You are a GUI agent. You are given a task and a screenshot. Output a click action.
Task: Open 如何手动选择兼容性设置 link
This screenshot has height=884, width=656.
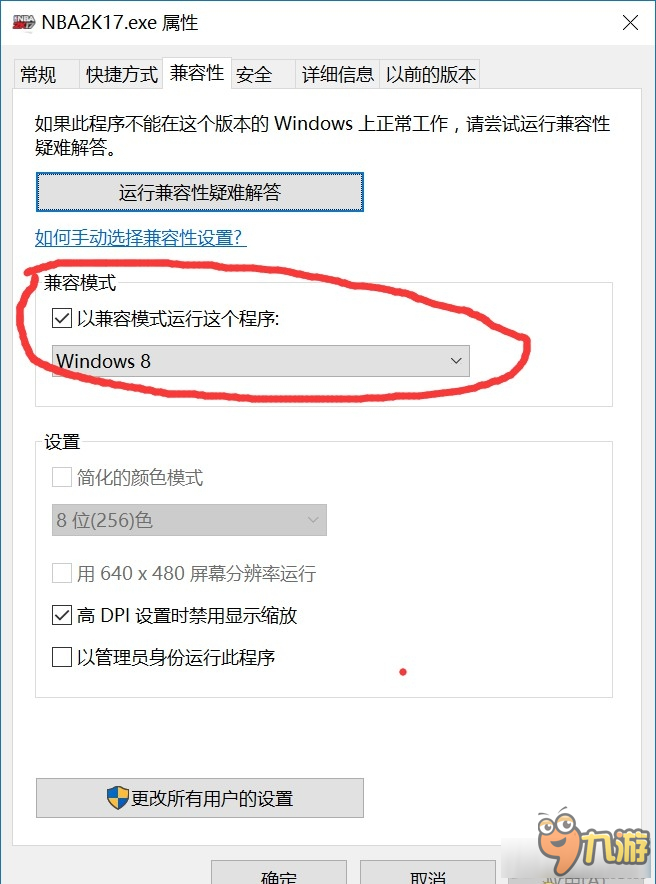point(140,237)
